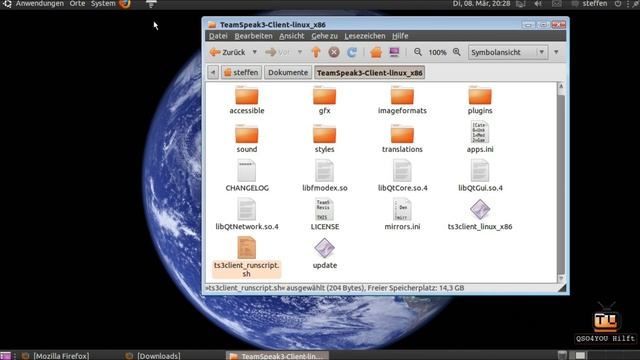Viewport: 640px width, 360px height.
Task: Open back history dropdown arrow
Action: click(254, 52)
